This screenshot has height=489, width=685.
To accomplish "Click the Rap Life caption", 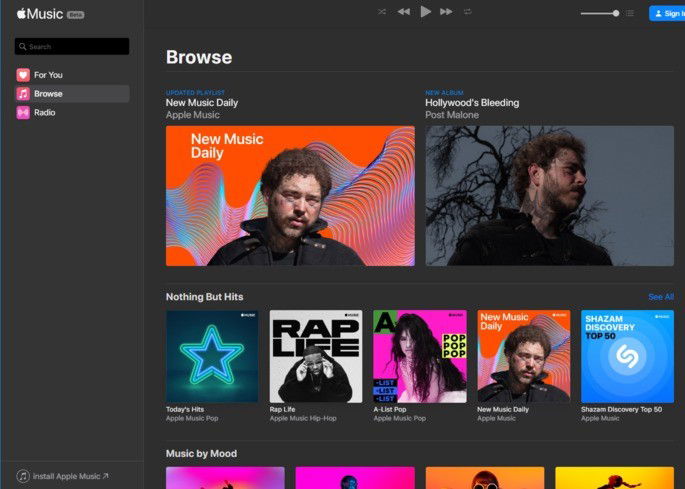I will [x=283, y=409].
